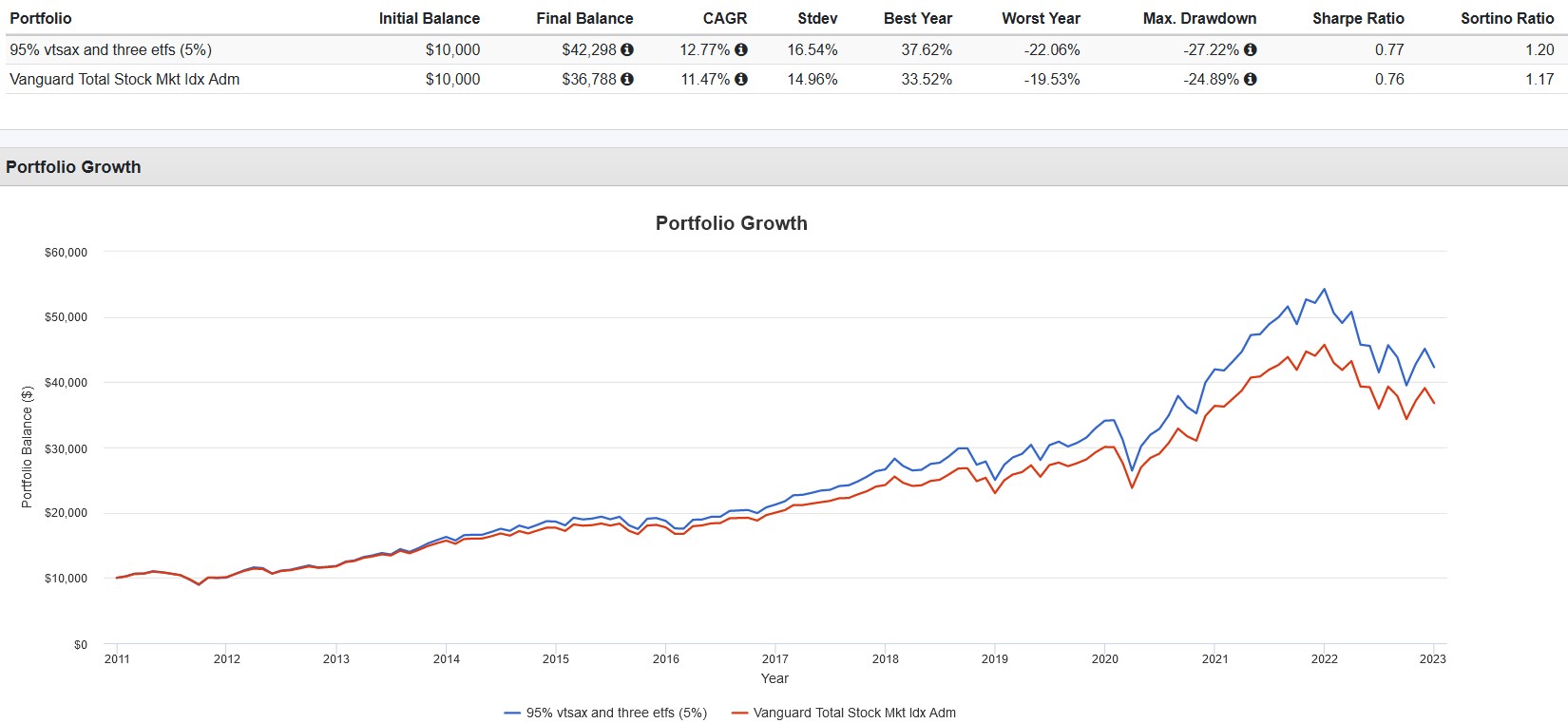Click the Stdev column header
The image size is (1568, 723).
(x=817, y=18)
